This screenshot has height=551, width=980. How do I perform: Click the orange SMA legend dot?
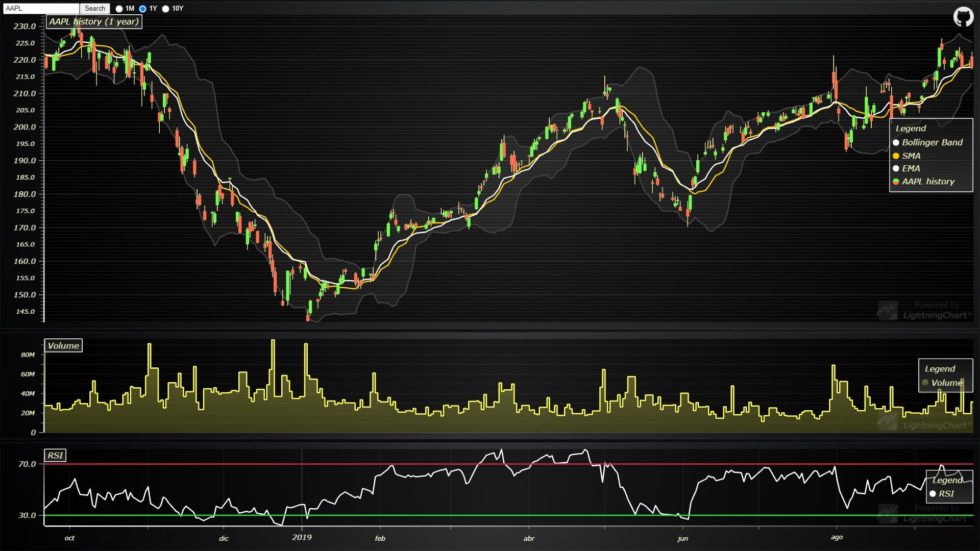[897, 156]
